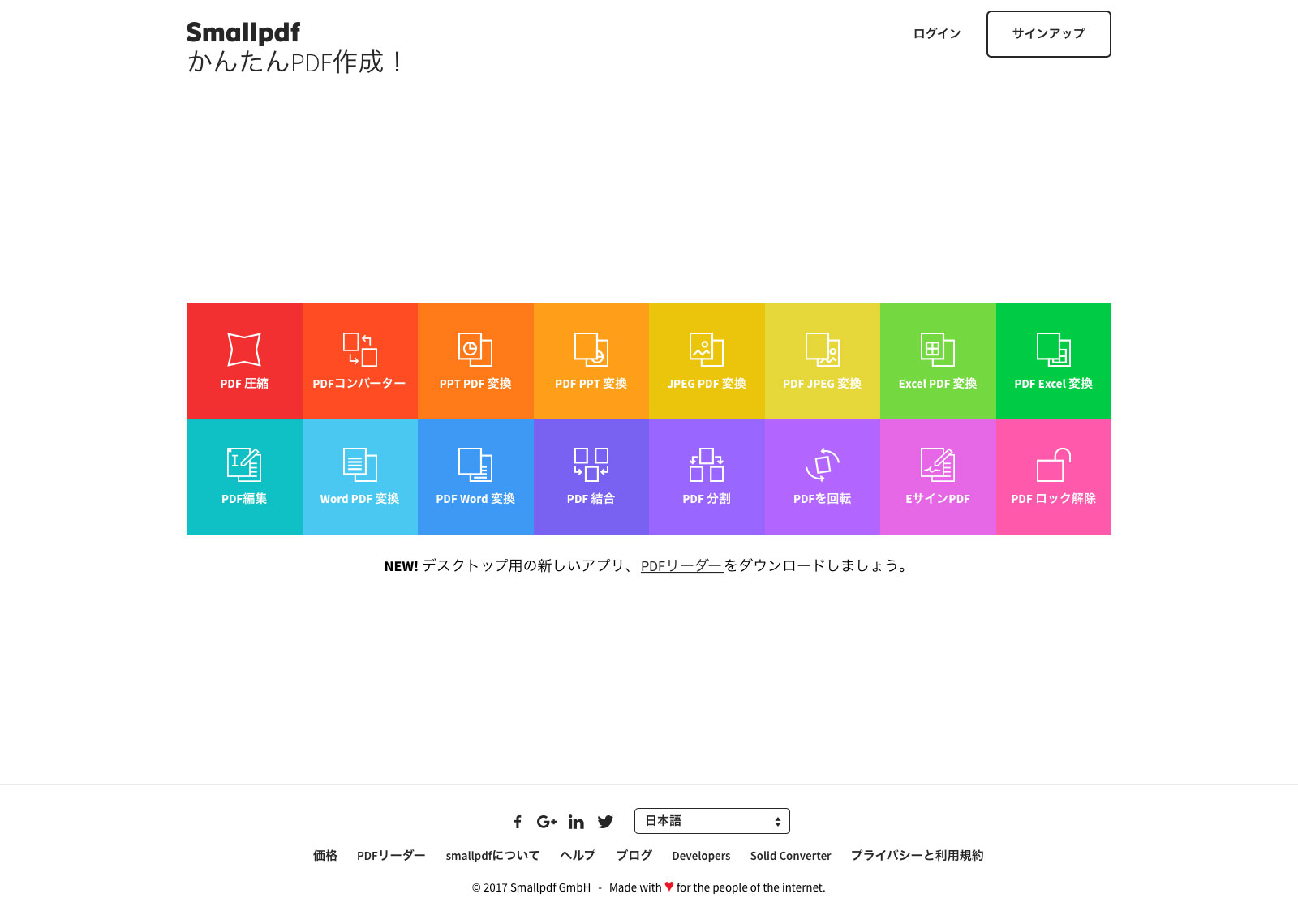This screenshot has height=924, width=1298.
Task: Go to the Smallpdf logo home
Action: 243,32
